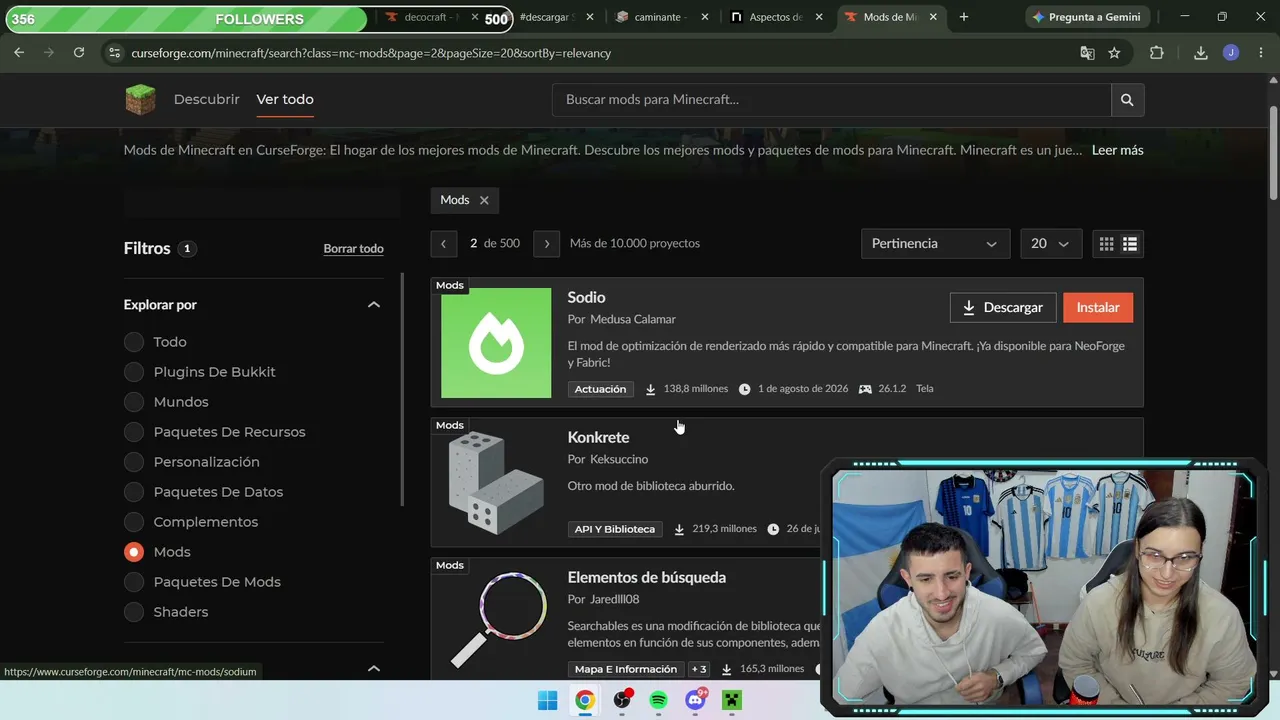Open the Konkrete mod brick thumbnail
The image size is (1280, 720).
(496, 483)
